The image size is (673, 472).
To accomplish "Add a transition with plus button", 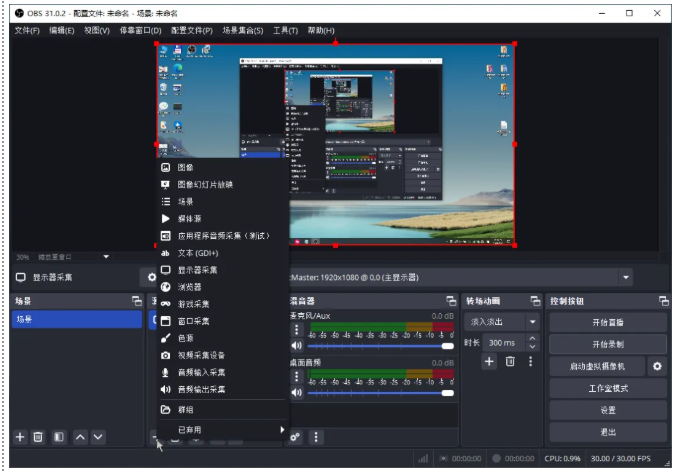I will (x=489, y=361).
